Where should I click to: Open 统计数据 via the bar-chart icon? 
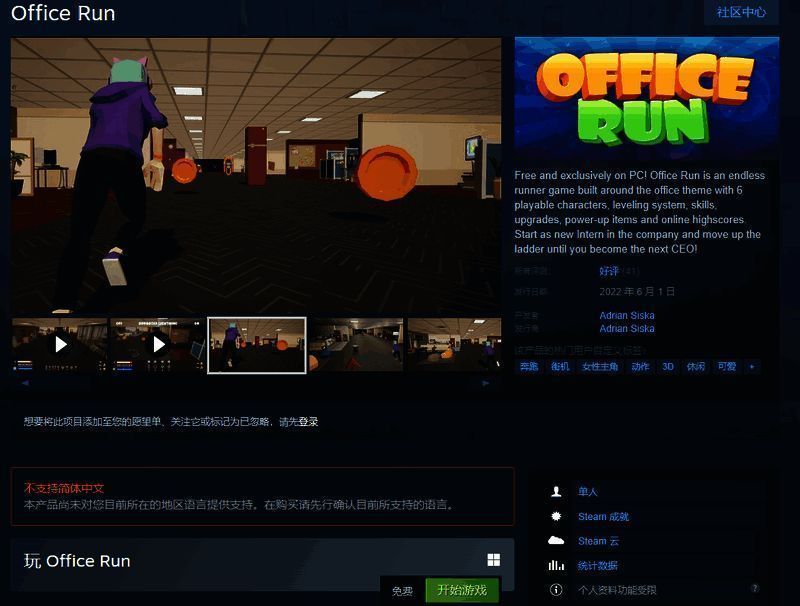click(554, 565)
